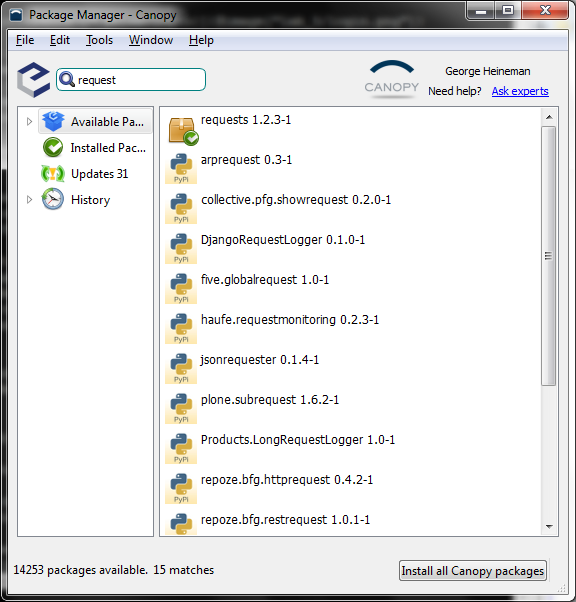Select DjangoRequestLogger 0.1.0-1 entry
The width and height of the screenshot is (576, 602).
pyautogui.click(x=283, y=240)
